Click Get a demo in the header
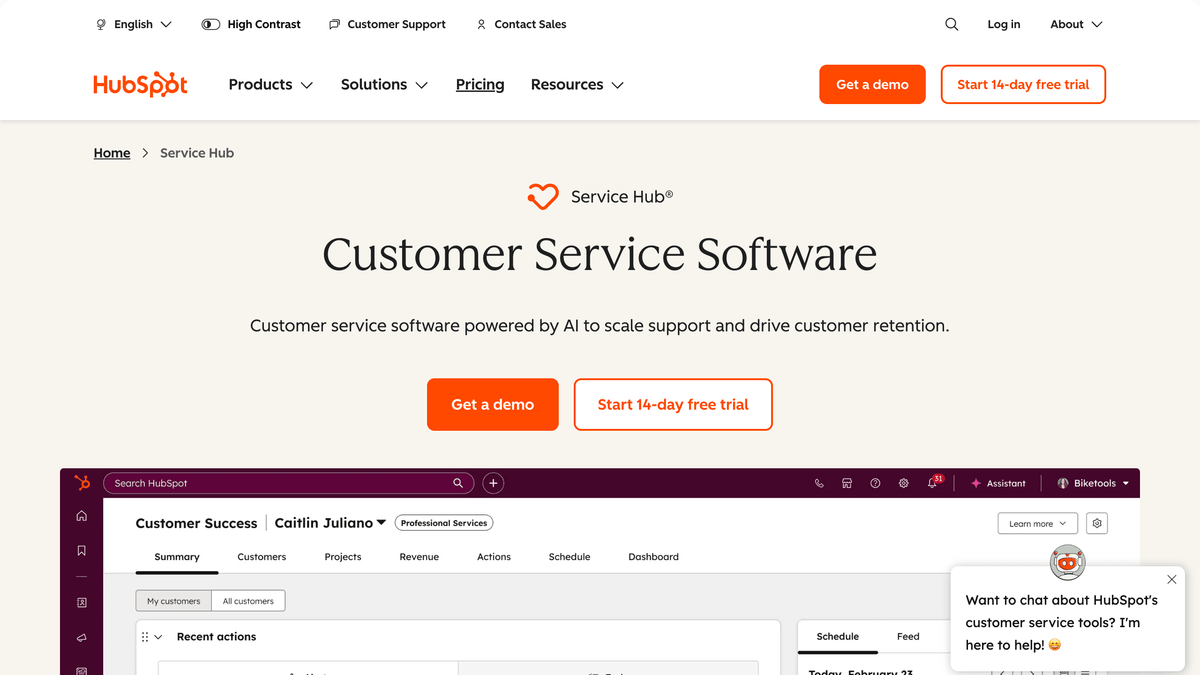This screenshot has width=1200, height=675. pos(872,85)
